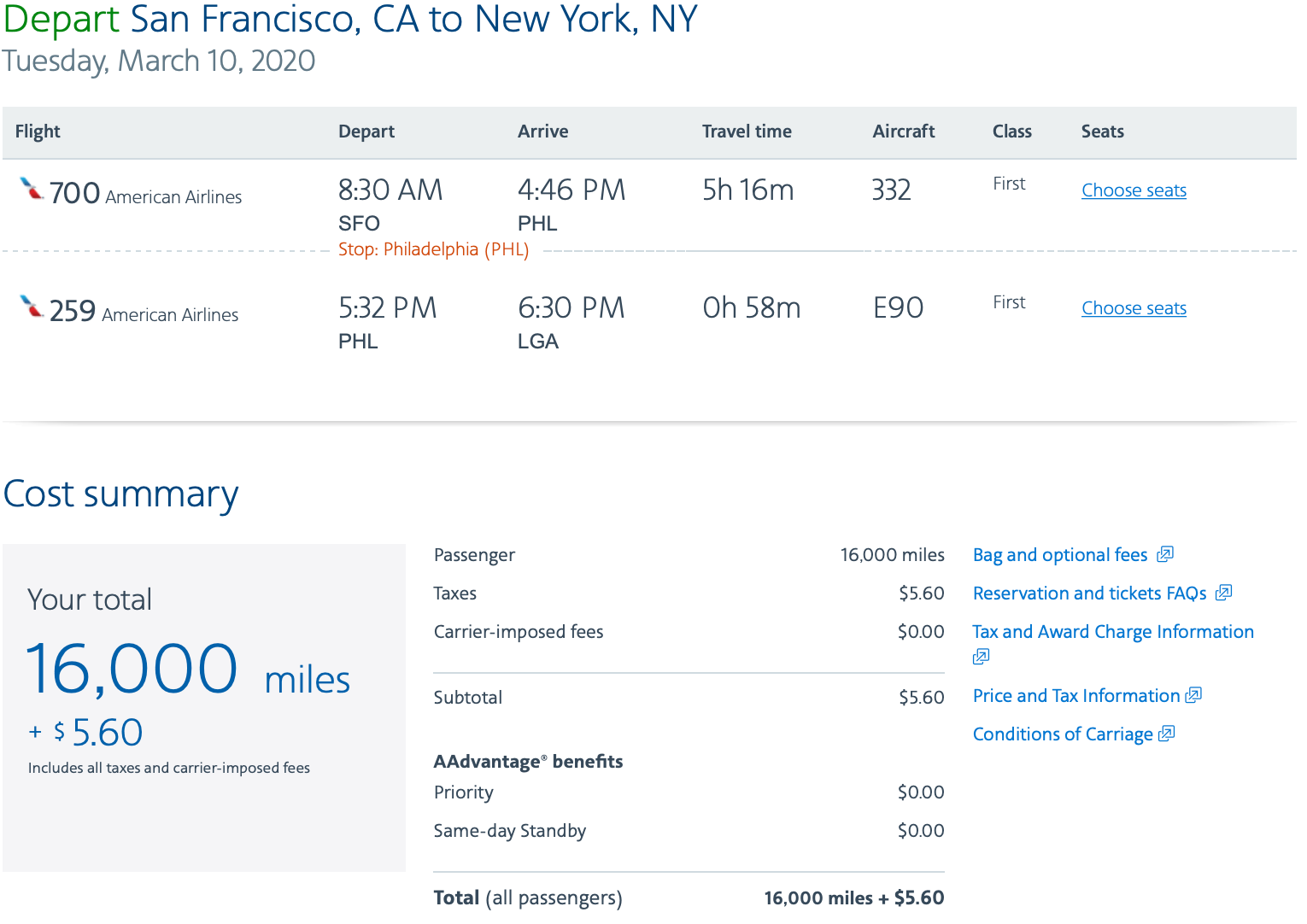Image resolution: width=1307 pixels, height=924 pixels.
Task: Click the First class label for flight 700
Action: 1009,184
